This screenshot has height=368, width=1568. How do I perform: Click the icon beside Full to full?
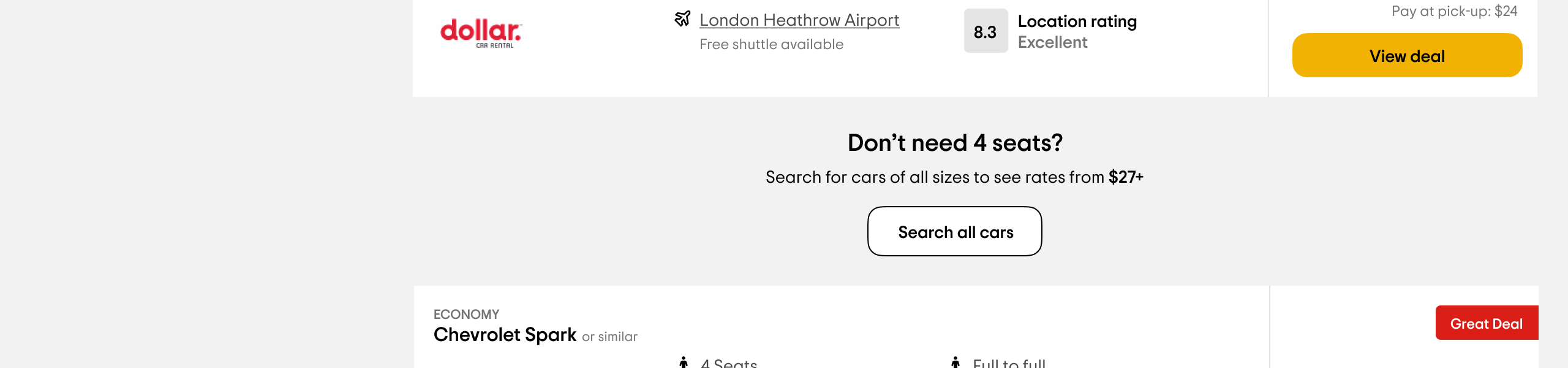[x=956, y=362]
